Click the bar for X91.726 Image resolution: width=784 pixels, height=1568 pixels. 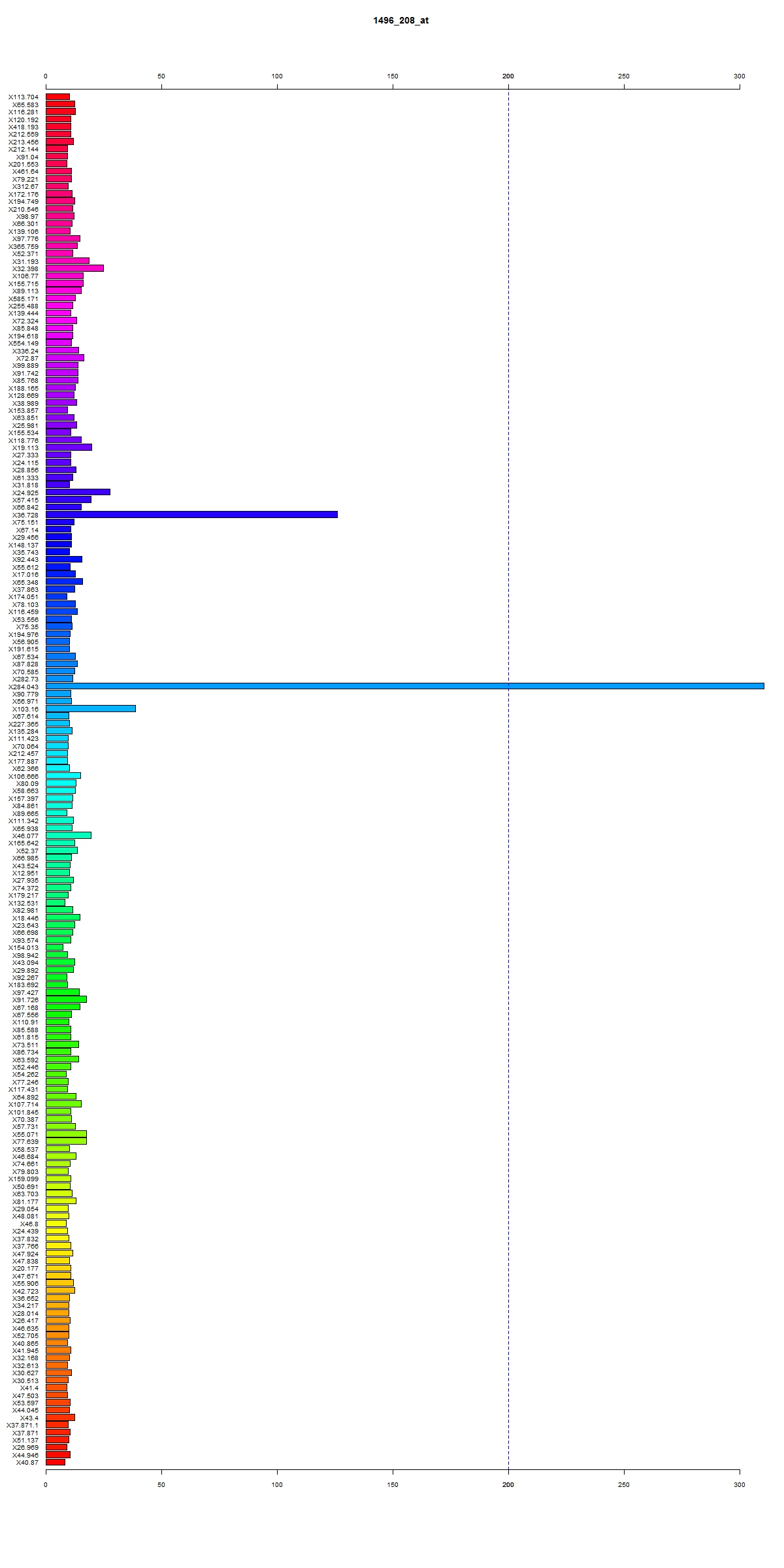[66, 999]
